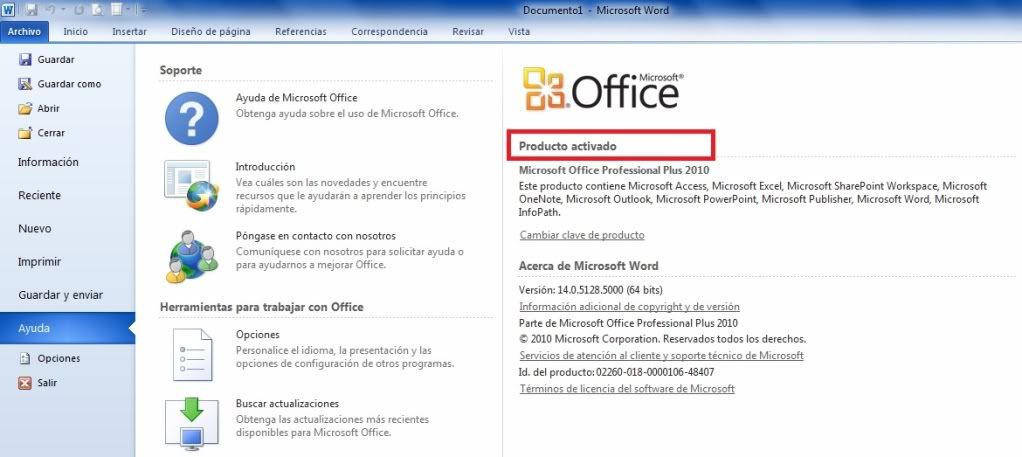Open Servicios de atención al cliente link
Viewport: 1022px width, 457px height.
(661, 355)
